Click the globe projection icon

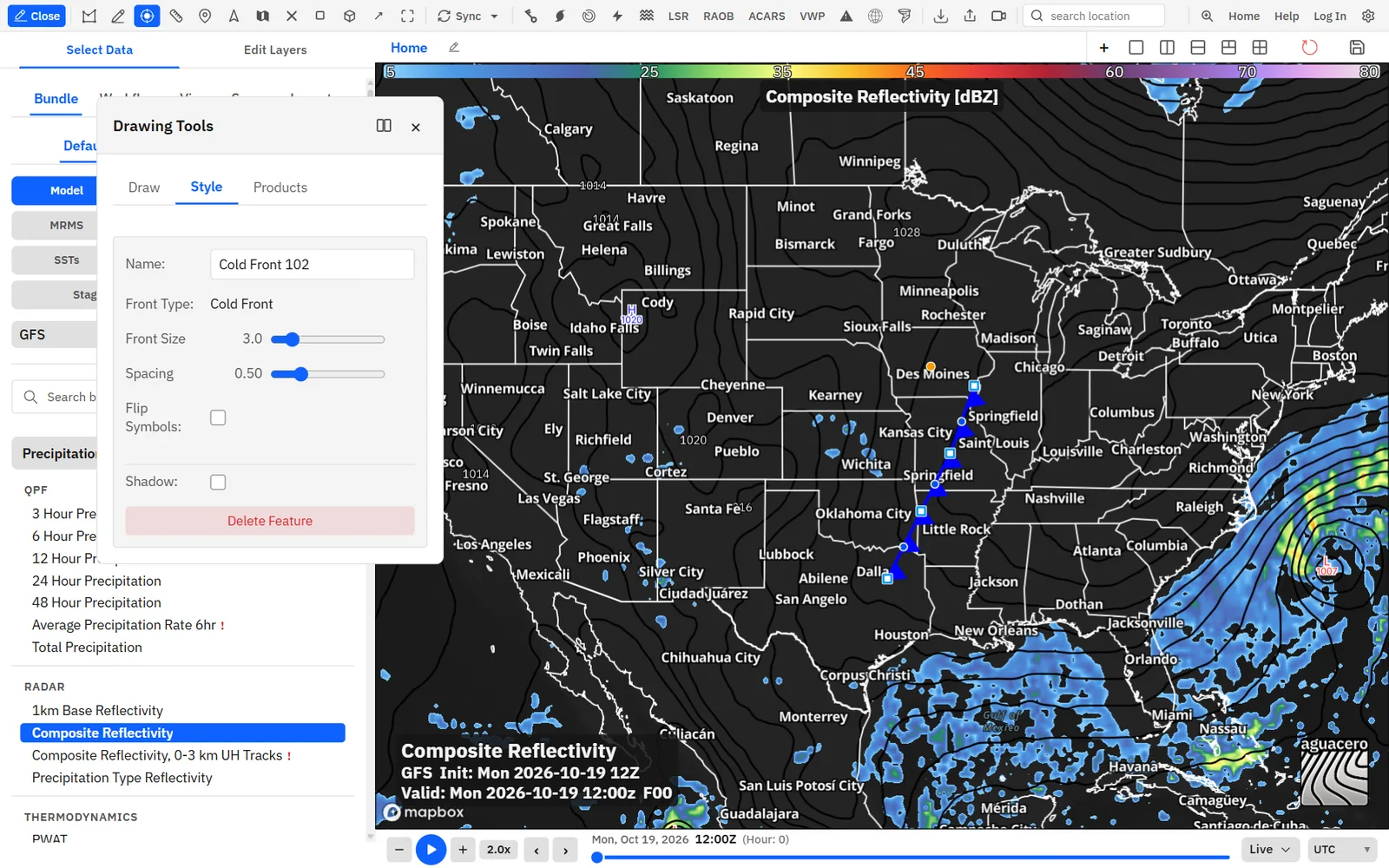pyautogui.click(x=875, y=16)
